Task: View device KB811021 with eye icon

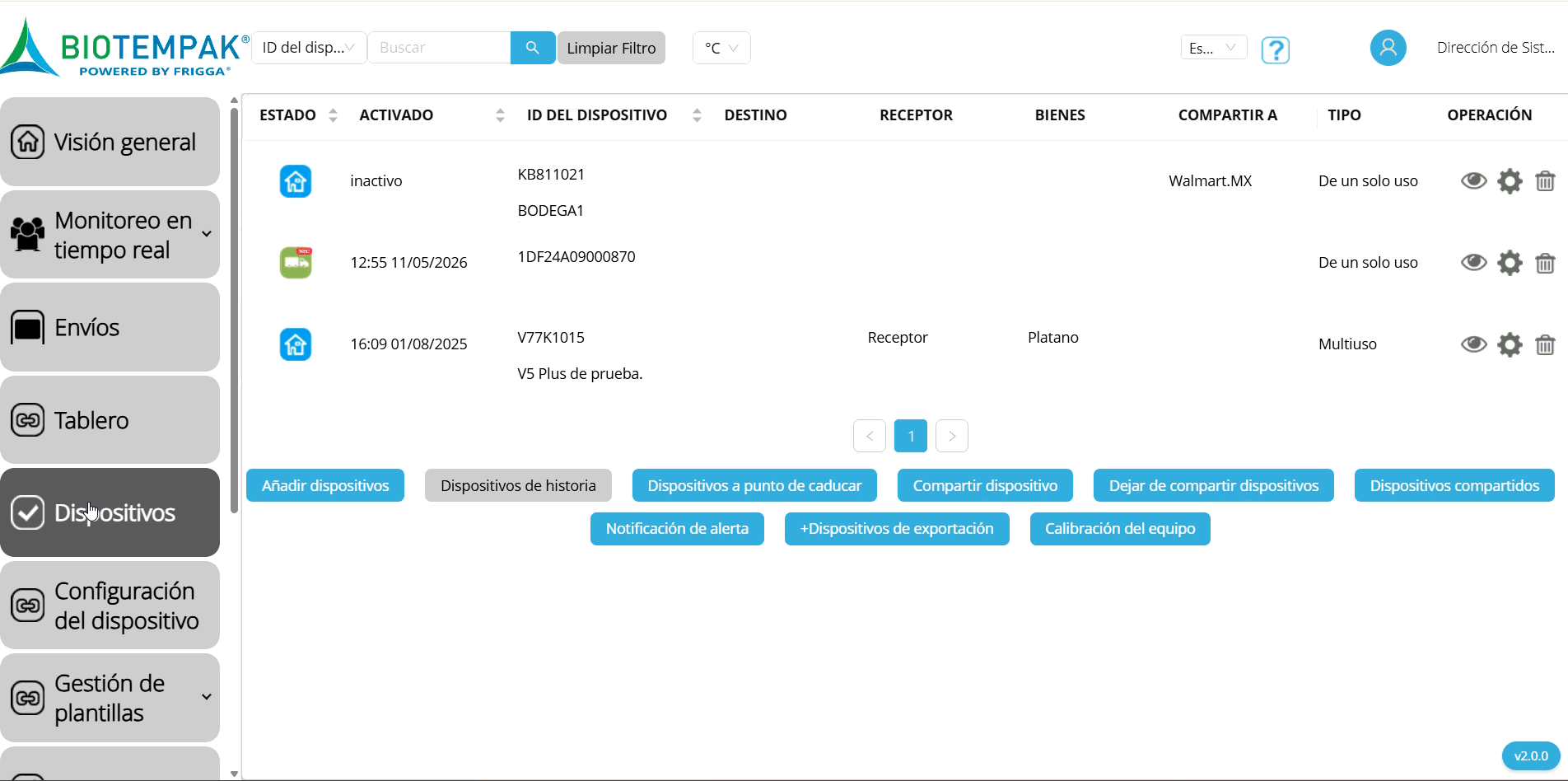Action: 1473,180
